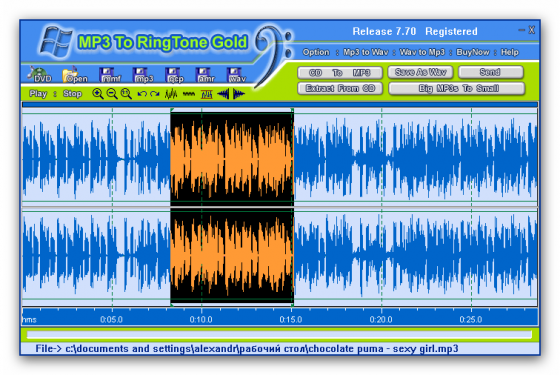The height and width of the screenshot is (375, 560).
Task: Click the 0:20.0 mark on timeline
Action: pyautogui.click(x=381, y=319)
